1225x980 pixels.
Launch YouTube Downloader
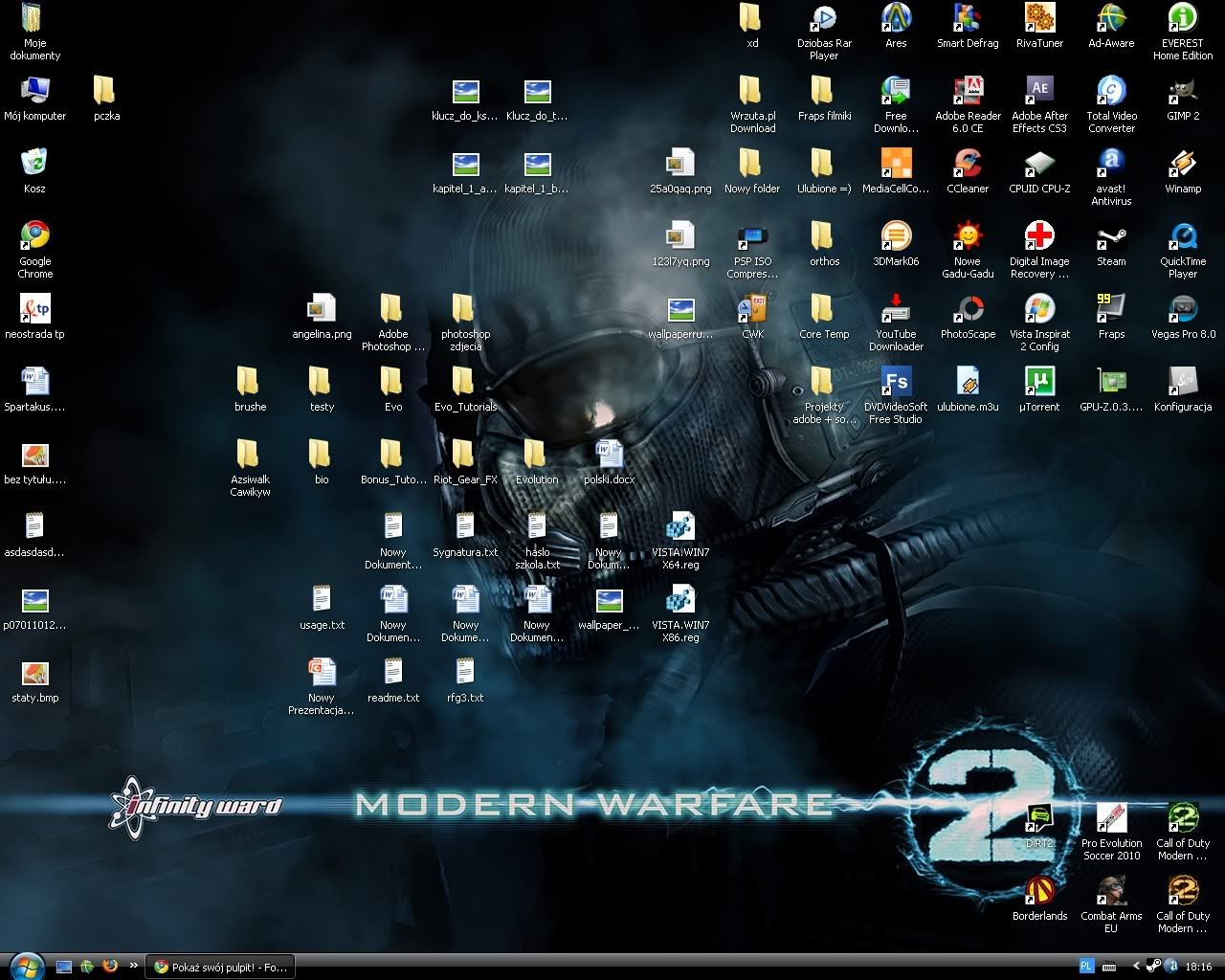coord(896,322)
